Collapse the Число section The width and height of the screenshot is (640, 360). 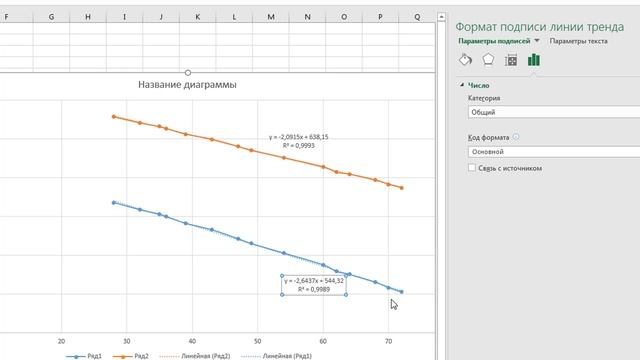click(462, 85)
